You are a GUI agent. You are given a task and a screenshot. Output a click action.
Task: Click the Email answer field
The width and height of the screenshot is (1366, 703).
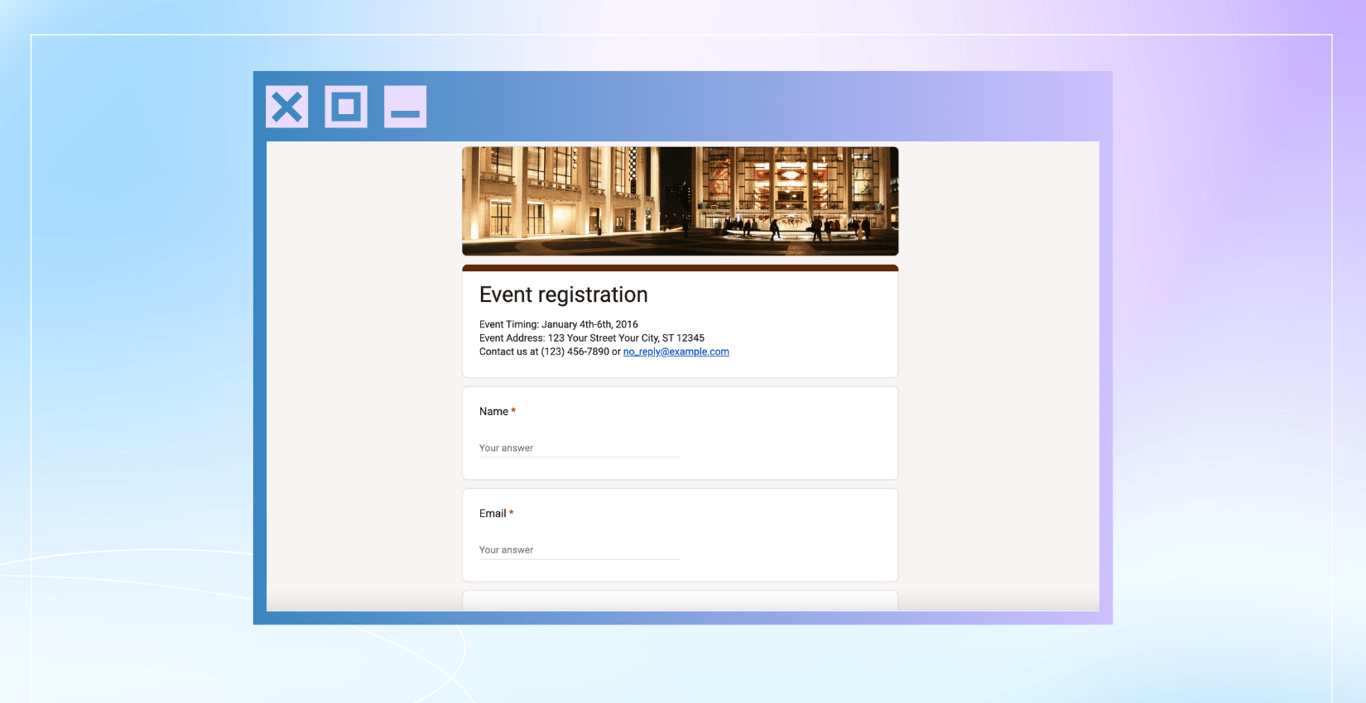pyautogui.click(x=579, y=550)
